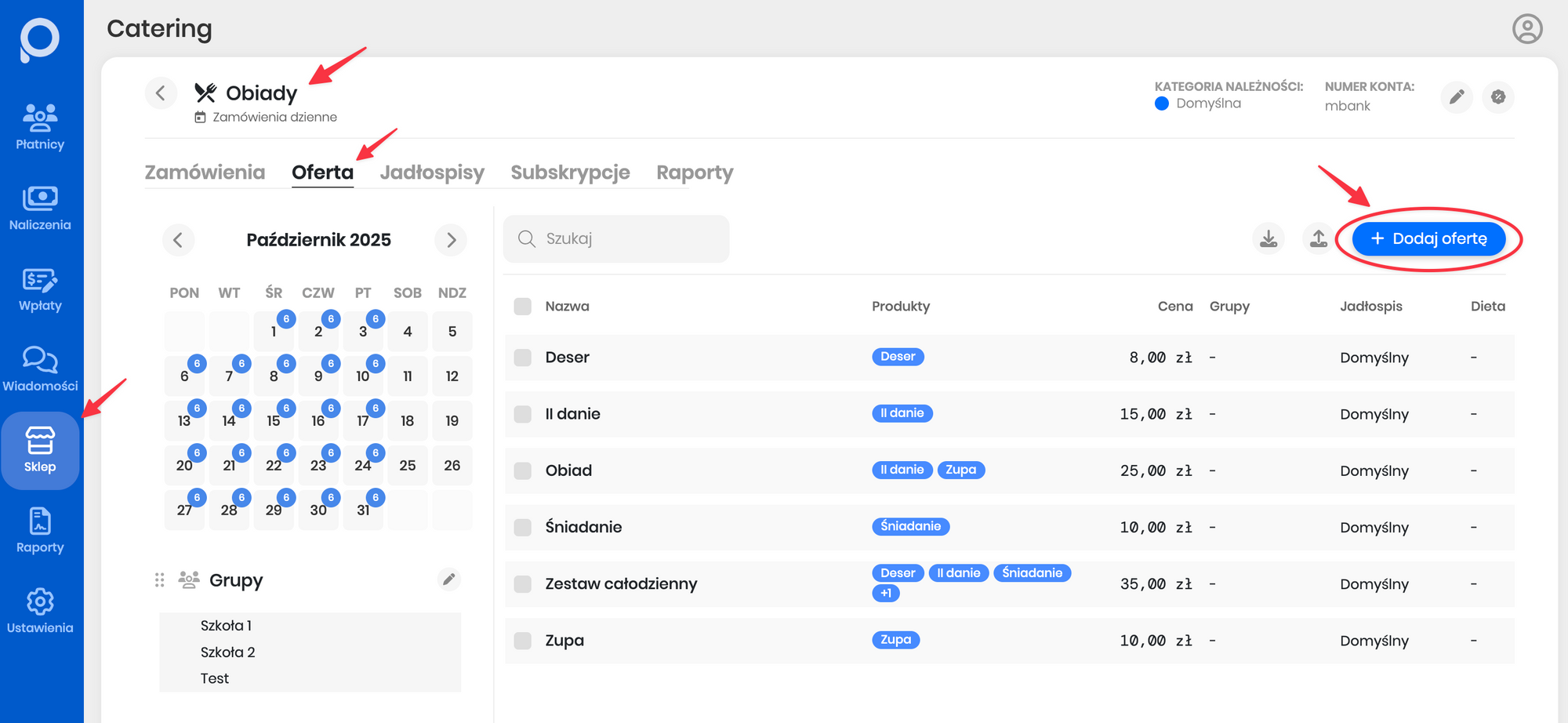Click the upload offers icon
1568x723 pixels.
tap(1319, 238)
